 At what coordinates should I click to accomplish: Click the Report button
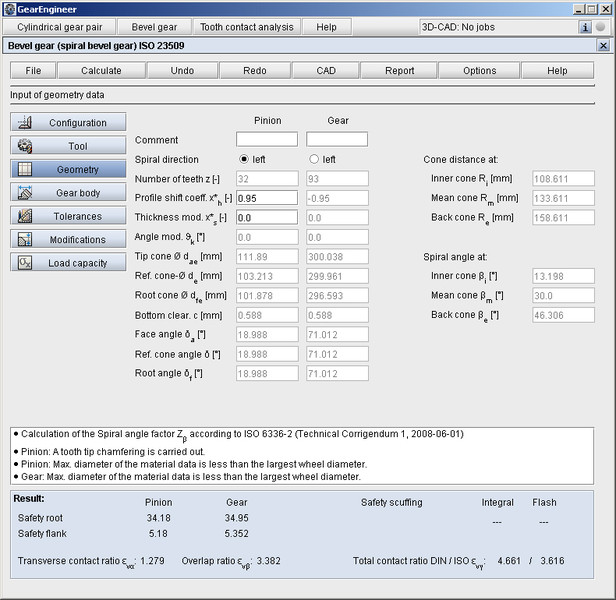(x=400, y=71)
